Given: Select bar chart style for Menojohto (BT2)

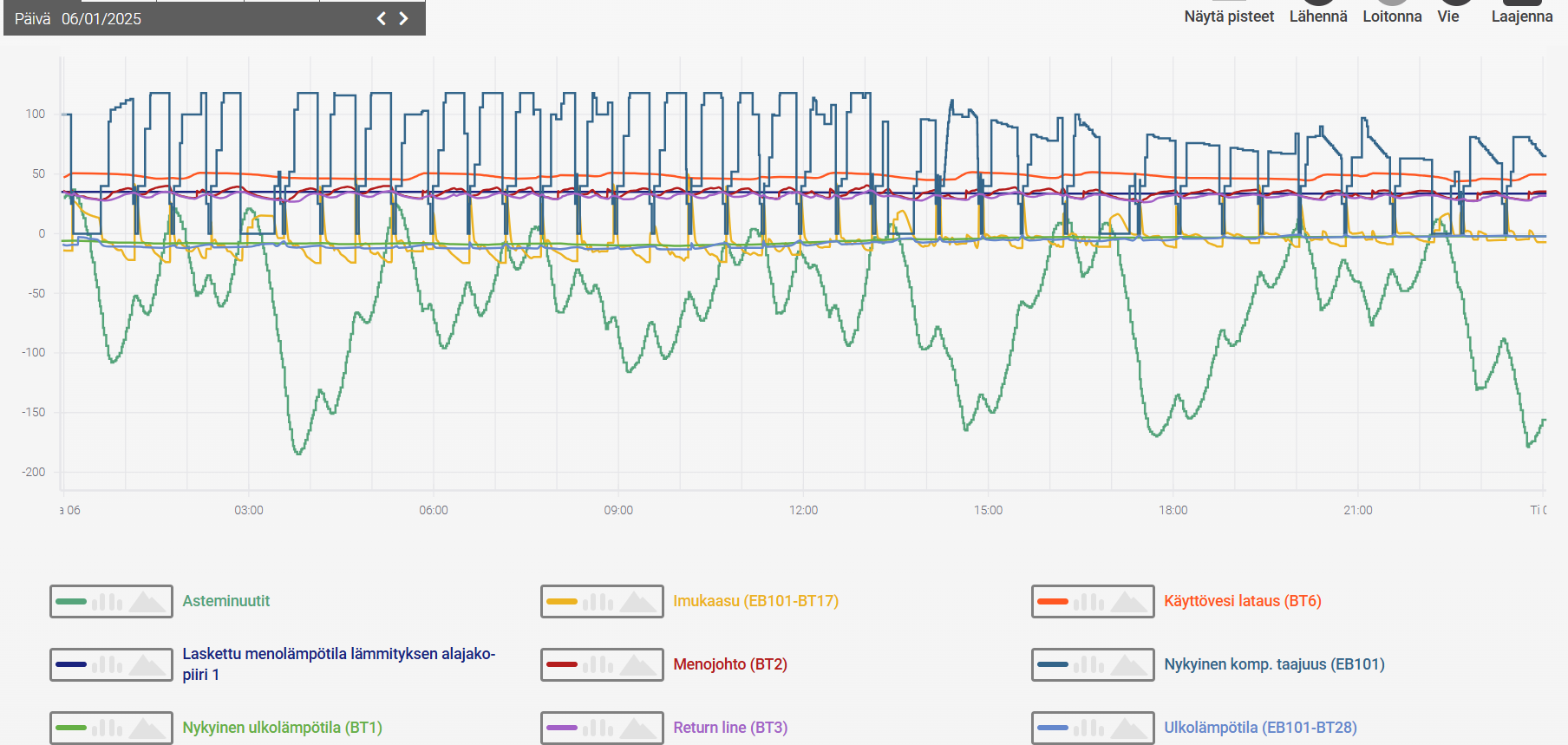Looking at the screenshot, I should tap(598, 664).
